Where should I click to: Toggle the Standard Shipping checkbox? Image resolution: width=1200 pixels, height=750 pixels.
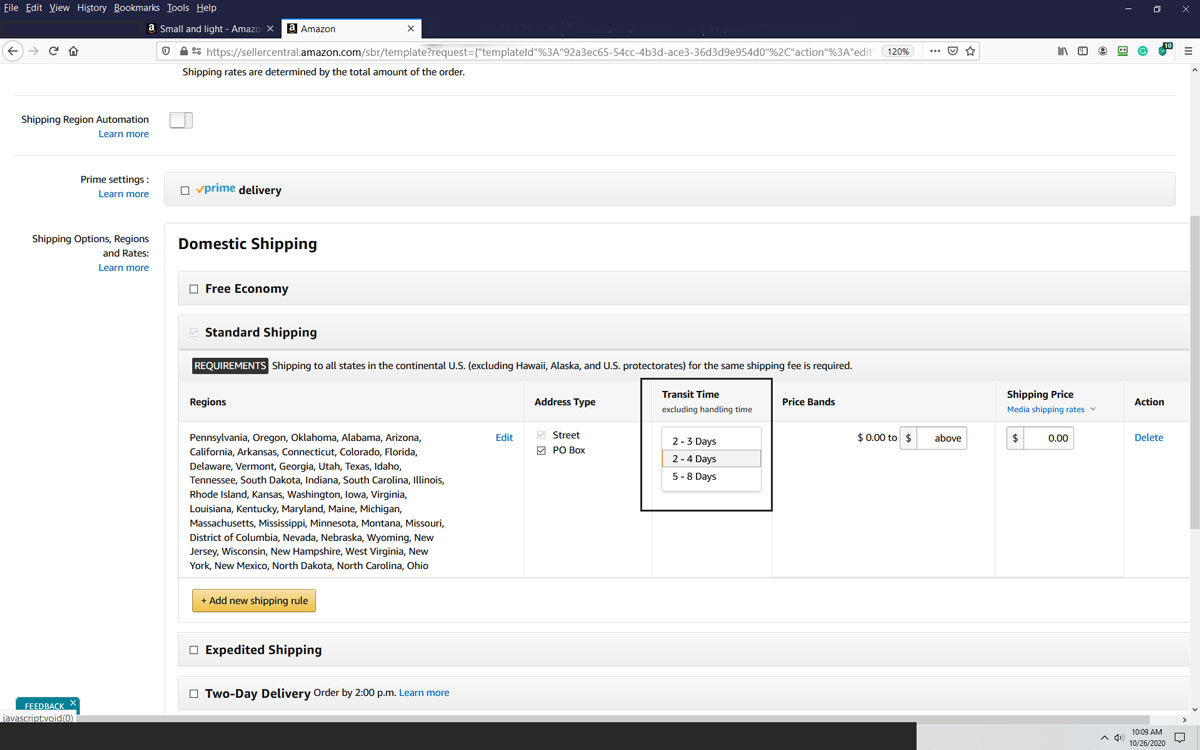pos(194,332)
